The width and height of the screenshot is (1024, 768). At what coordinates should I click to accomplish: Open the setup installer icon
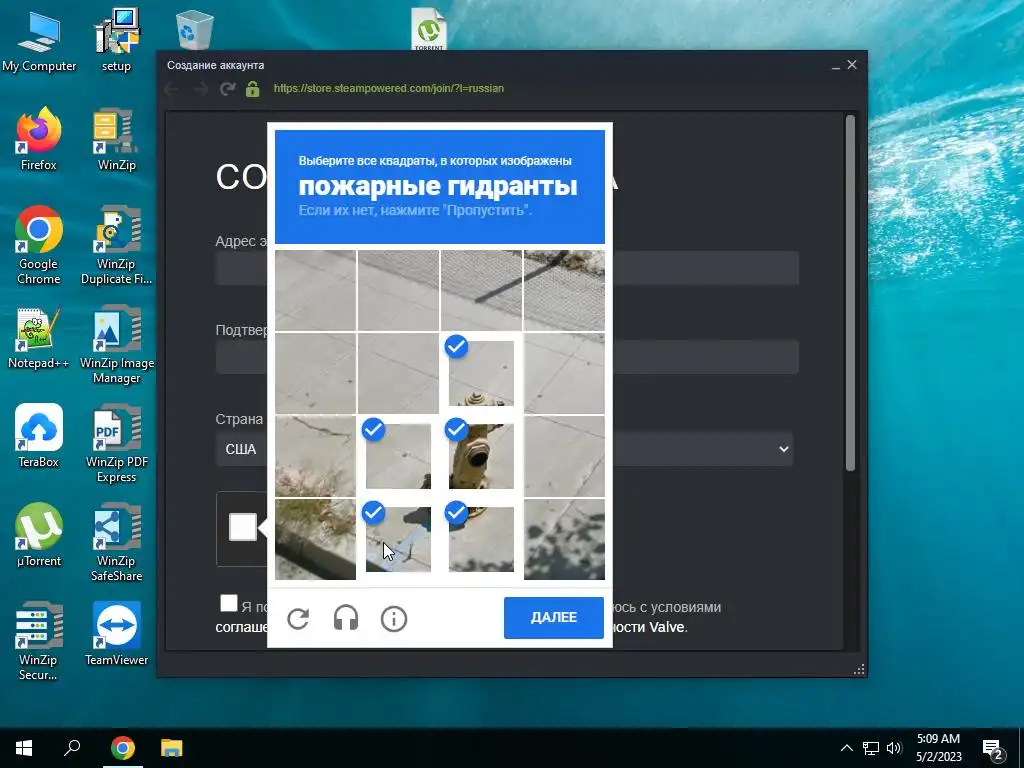(x=116, y=40)
